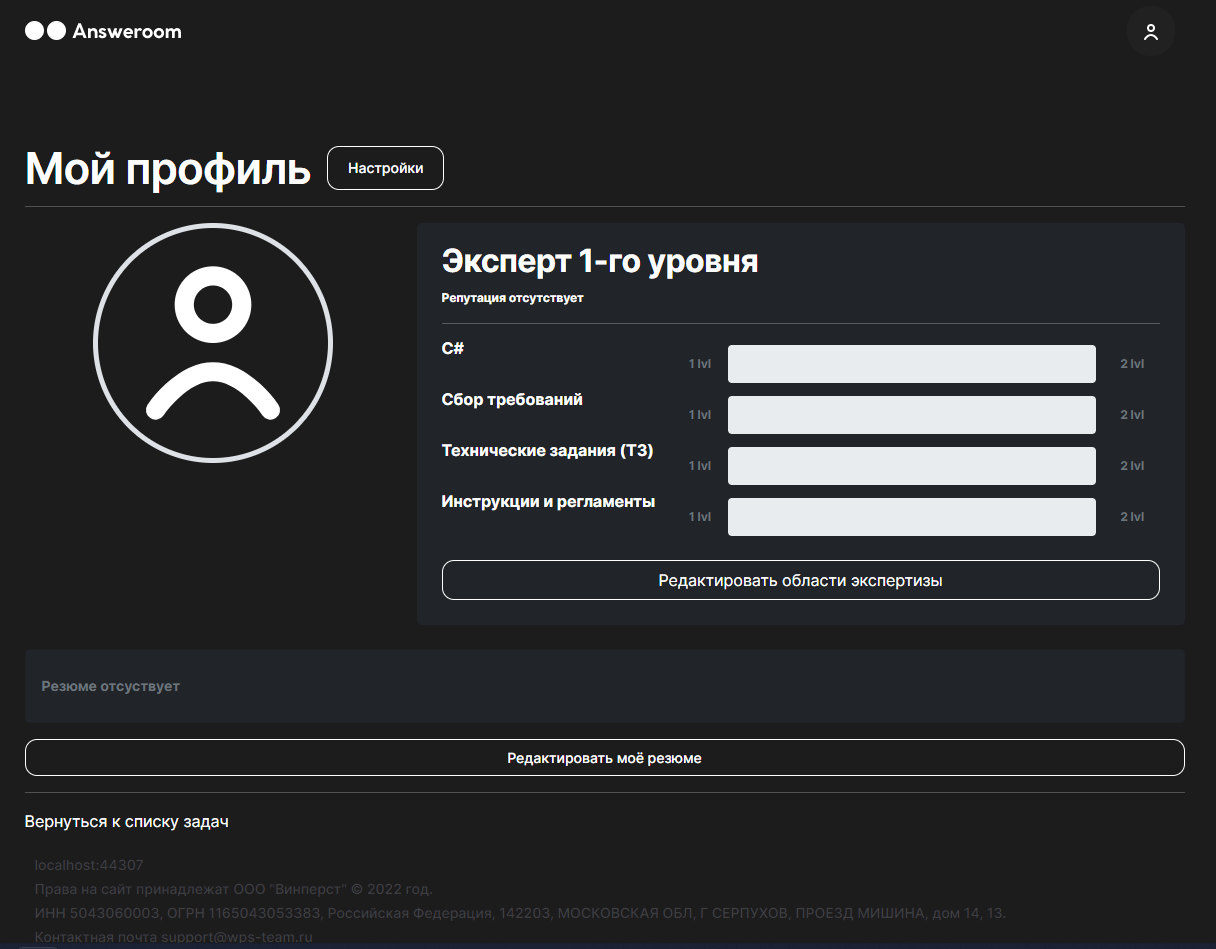Select the C# skill label

click(453, 348)
